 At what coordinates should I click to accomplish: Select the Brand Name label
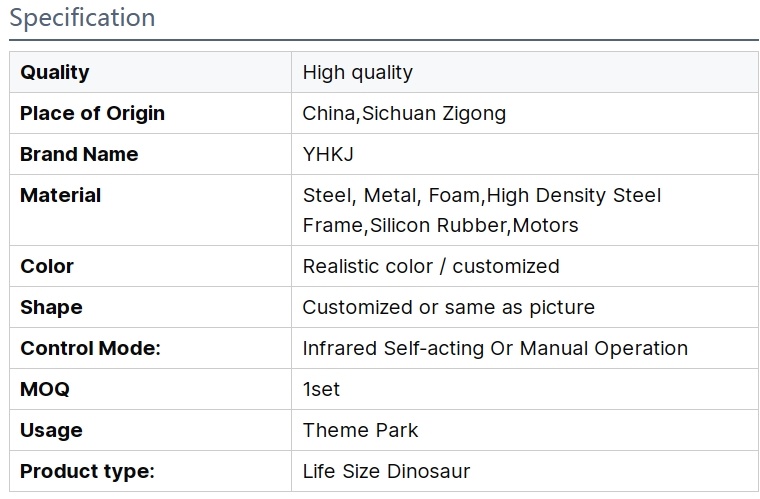(x=79, y=154)
